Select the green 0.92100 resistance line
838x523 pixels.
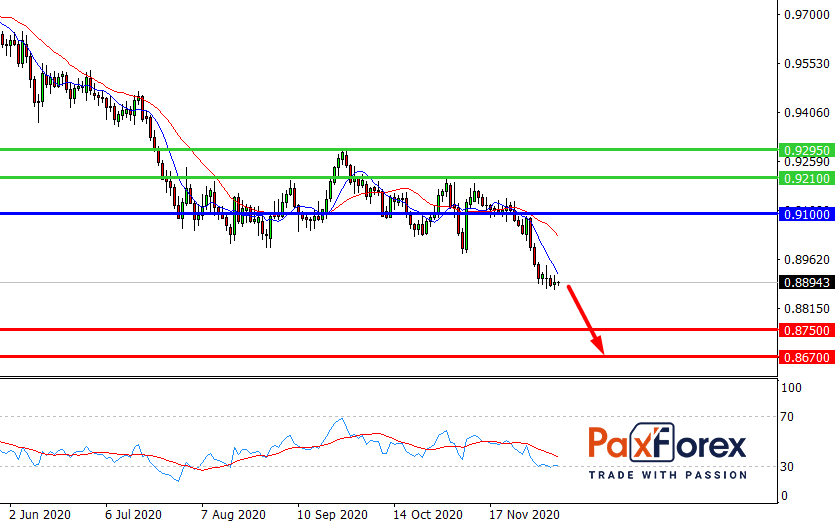389,178
